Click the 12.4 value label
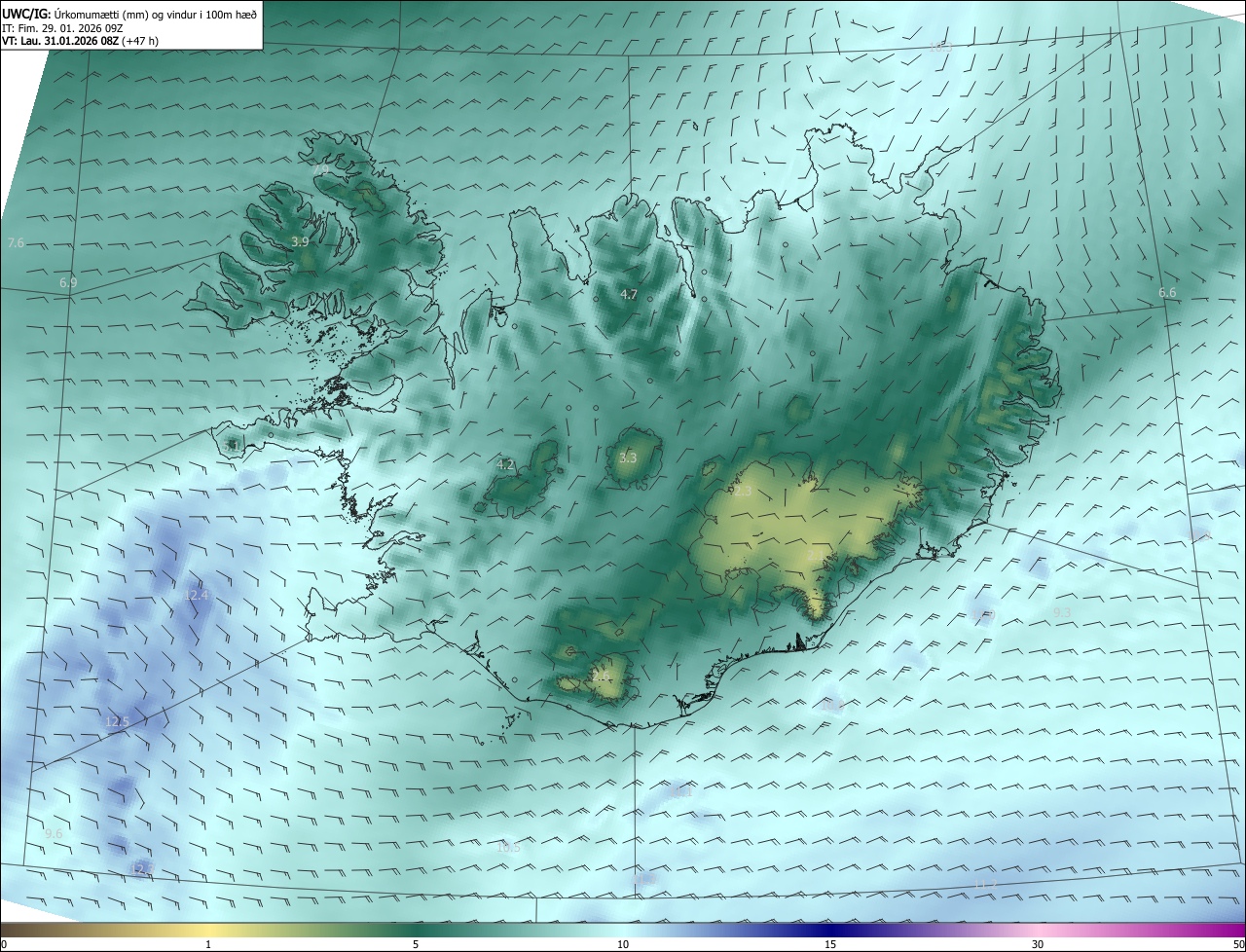Viewport: 1246px width, 952px height. point(197,595)
